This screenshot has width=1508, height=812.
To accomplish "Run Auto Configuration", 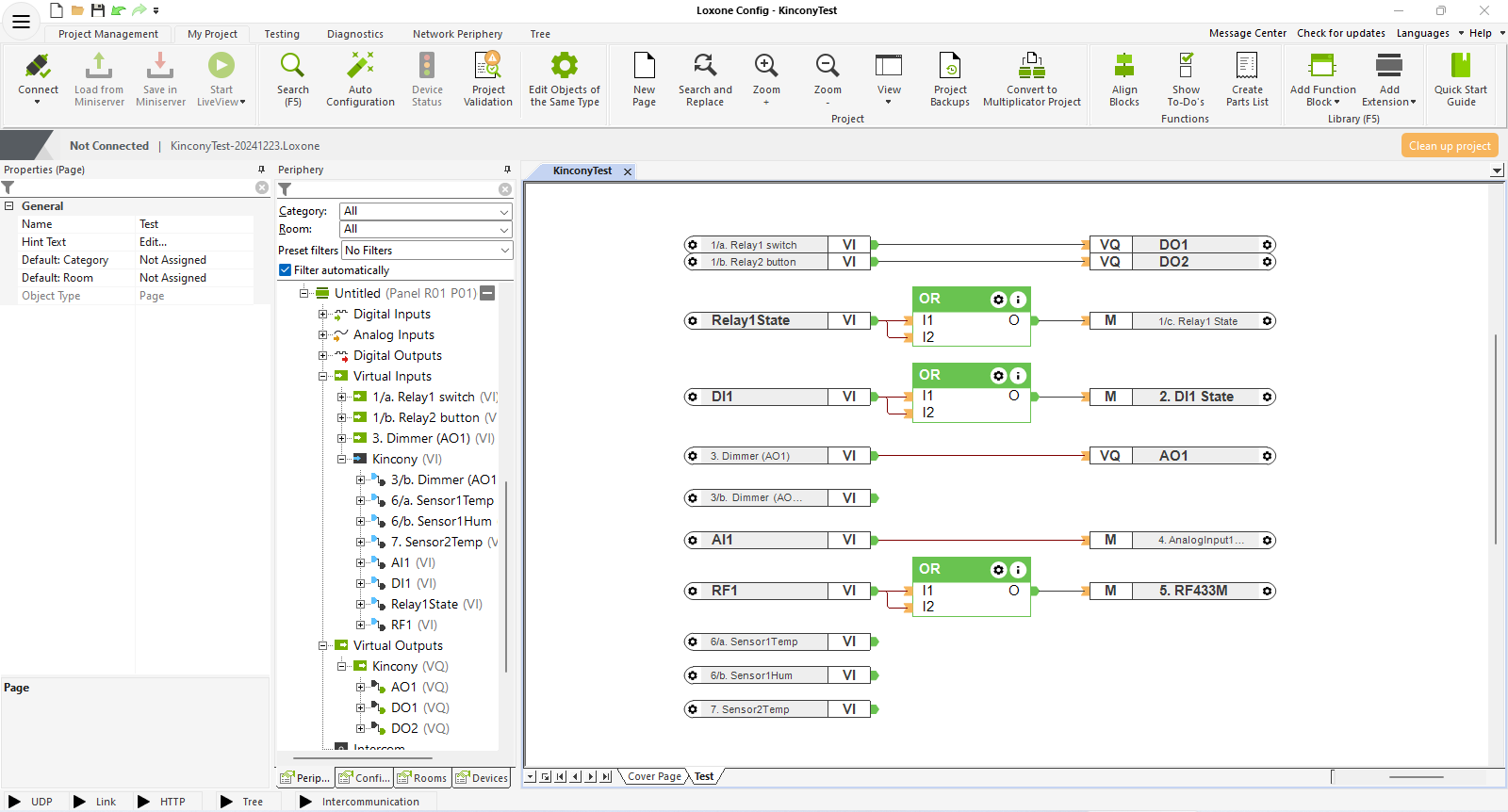I will 360,79.
